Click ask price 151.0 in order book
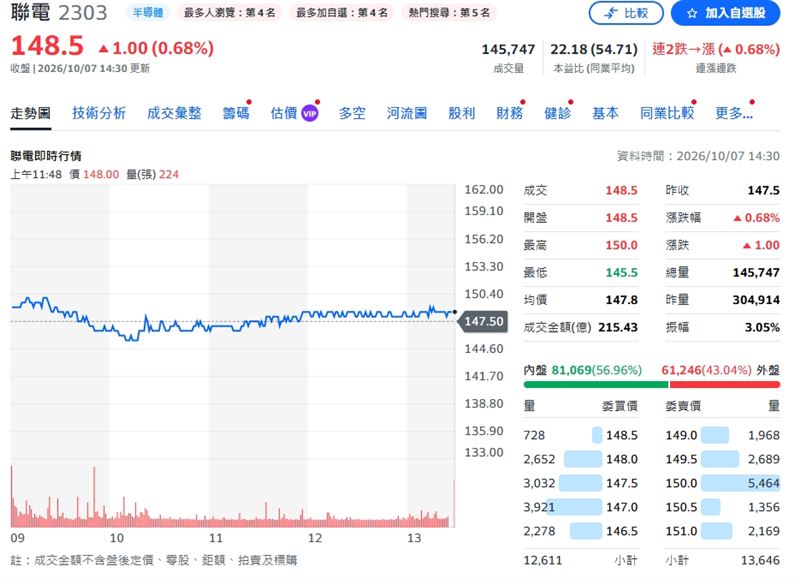 (681, 531)
